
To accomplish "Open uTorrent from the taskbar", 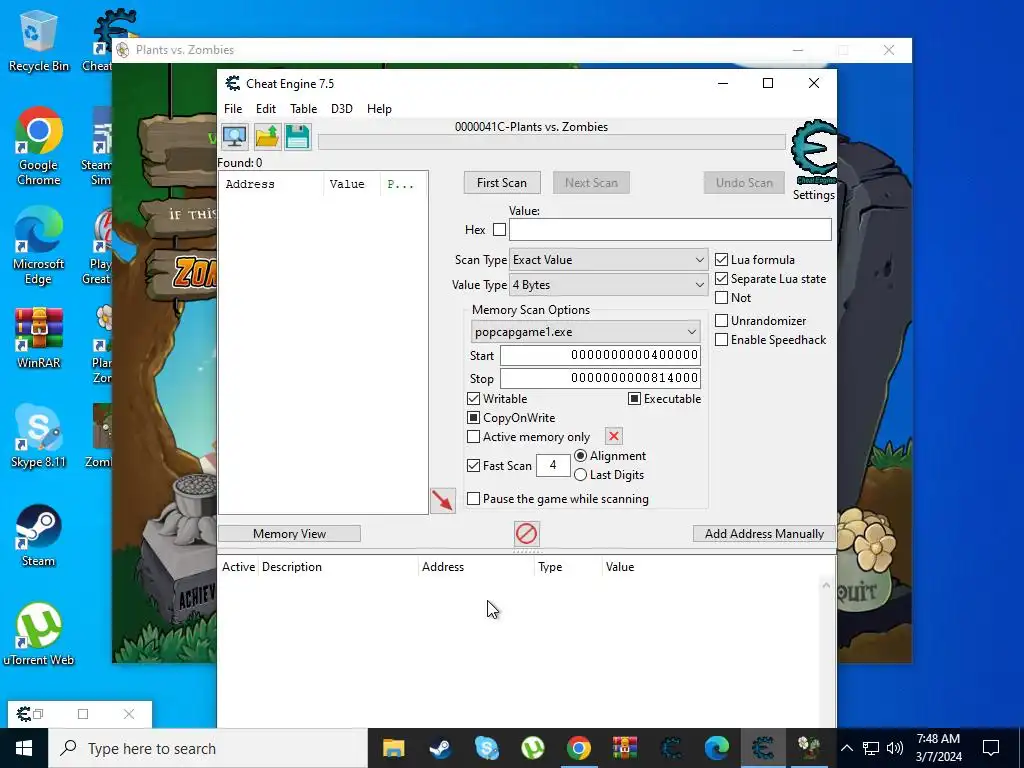I will 533,748.
